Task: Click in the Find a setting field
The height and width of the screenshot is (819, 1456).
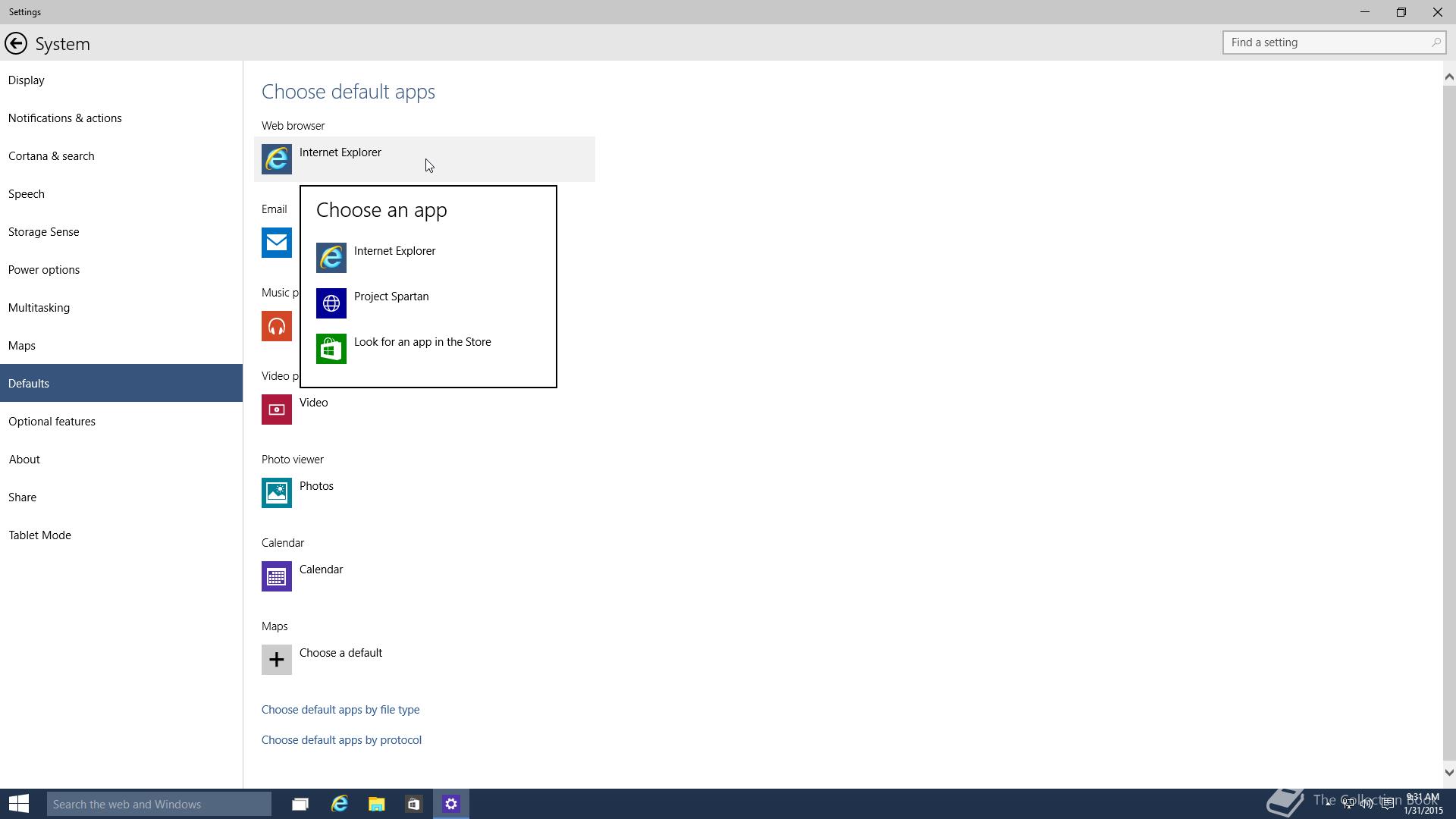Action: 1334,42
